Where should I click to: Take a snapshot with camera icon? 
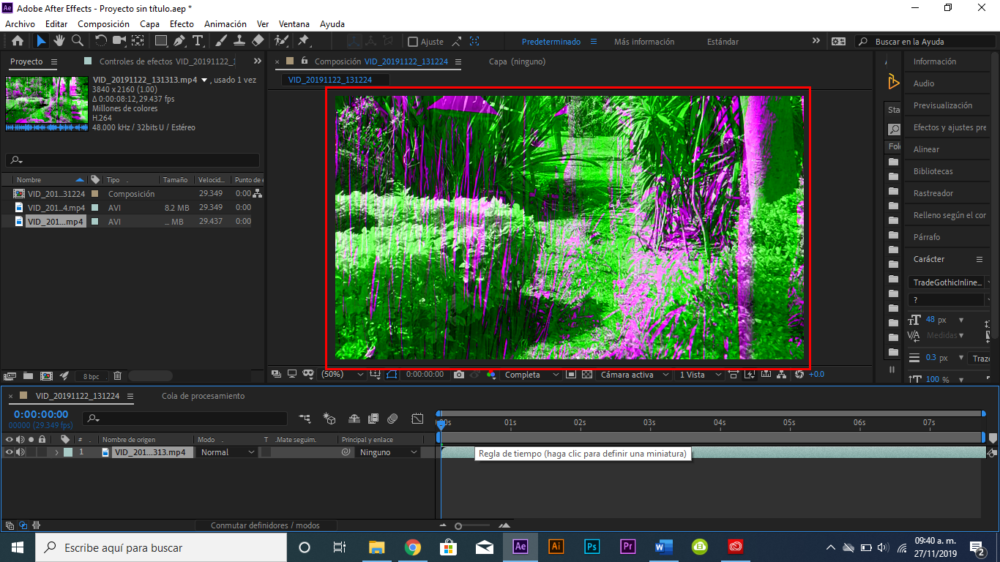tap(458, 374)
